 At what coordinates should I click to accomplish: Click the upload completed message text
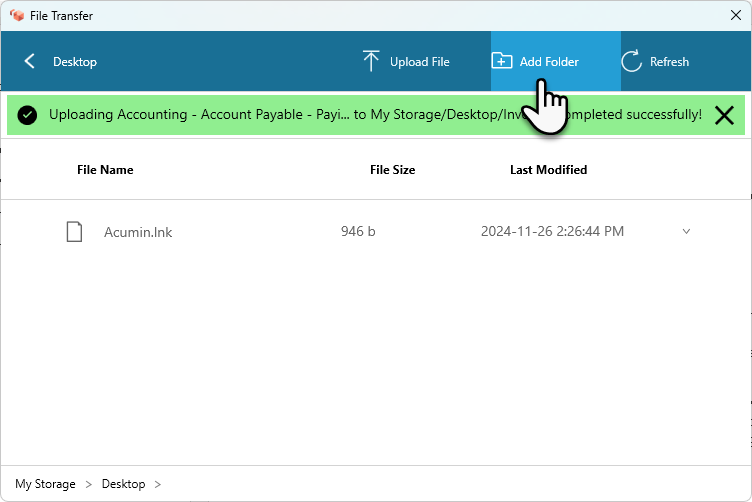click(375, 115)
